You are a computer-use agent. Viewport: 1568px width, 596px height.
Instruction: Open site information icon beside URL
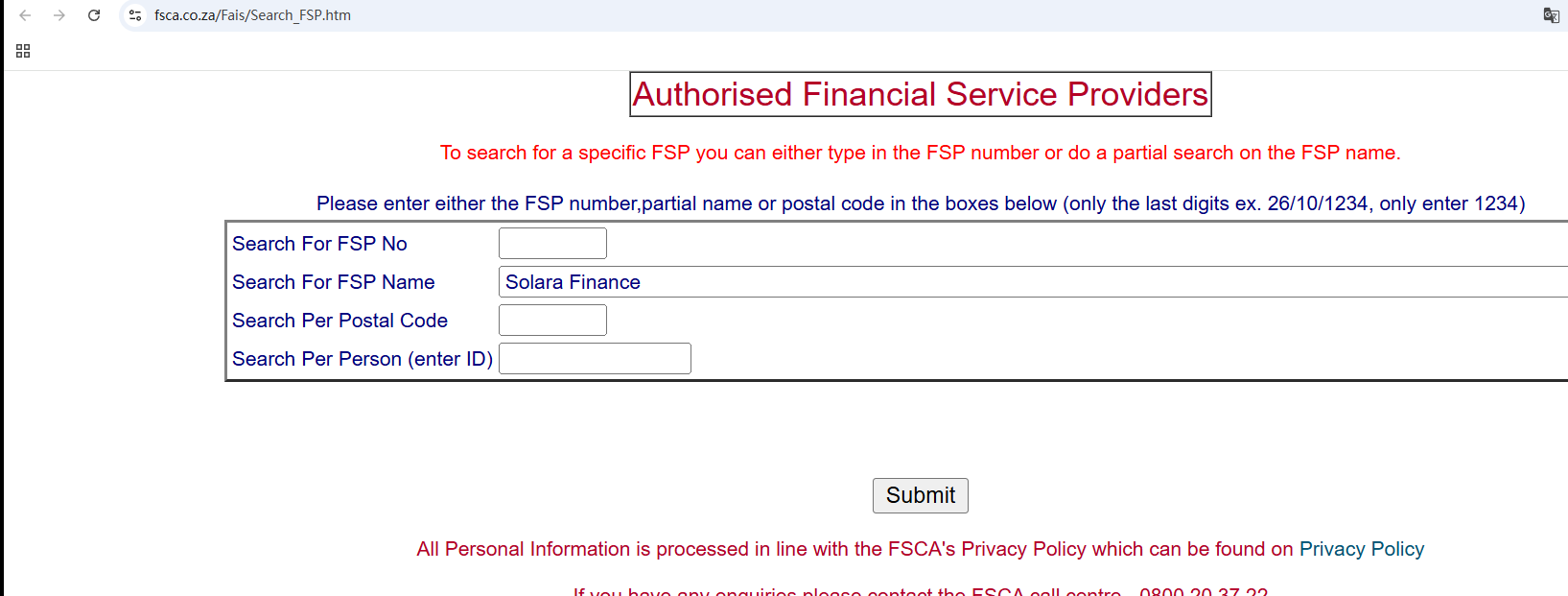click(x=135, y=15)
